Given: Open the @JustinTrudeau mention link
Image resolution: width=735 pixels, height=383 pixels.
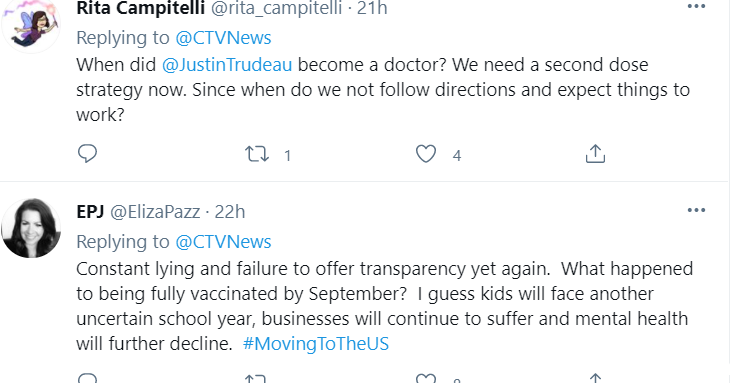Looking at the screenshot, I should point(227,65).
